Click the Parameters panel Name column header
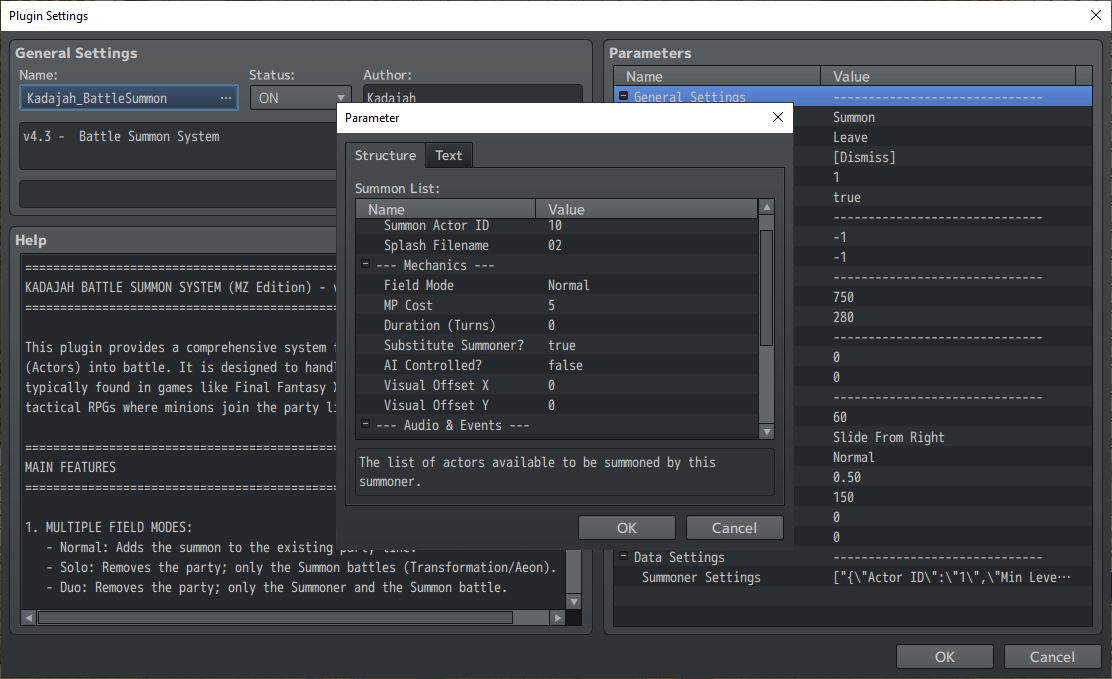The image size is (1112, 679). click(x=717, y=76)
